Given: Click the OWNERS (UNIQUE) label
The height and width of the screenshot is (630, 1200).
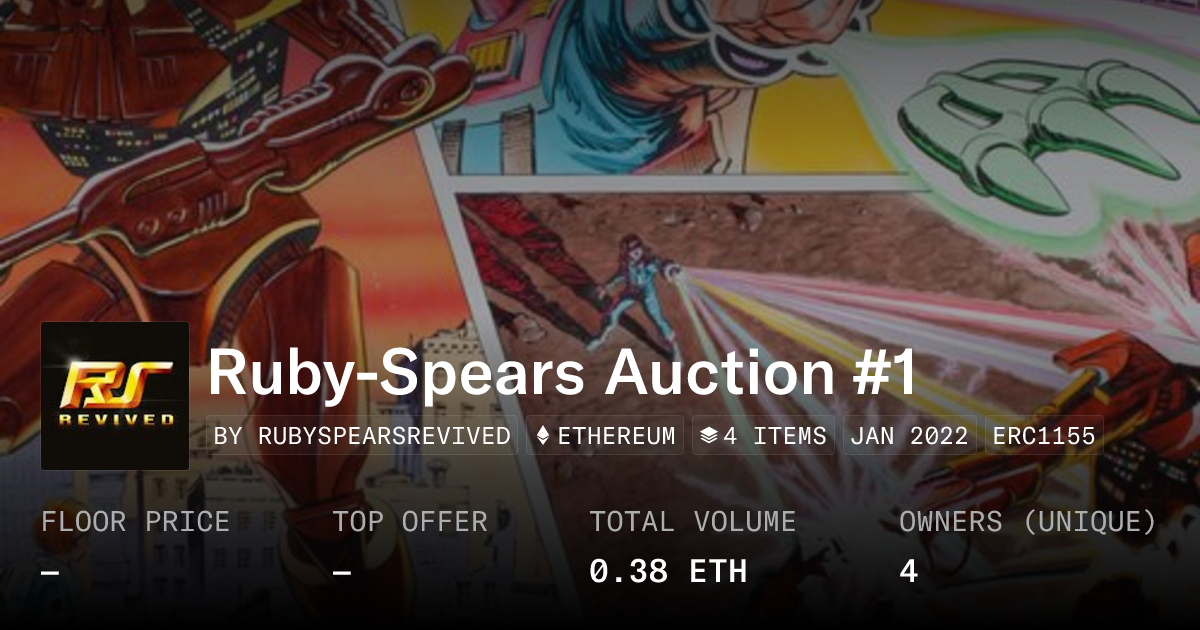Looking at the screenshot, I should (x=1028, y=522).
